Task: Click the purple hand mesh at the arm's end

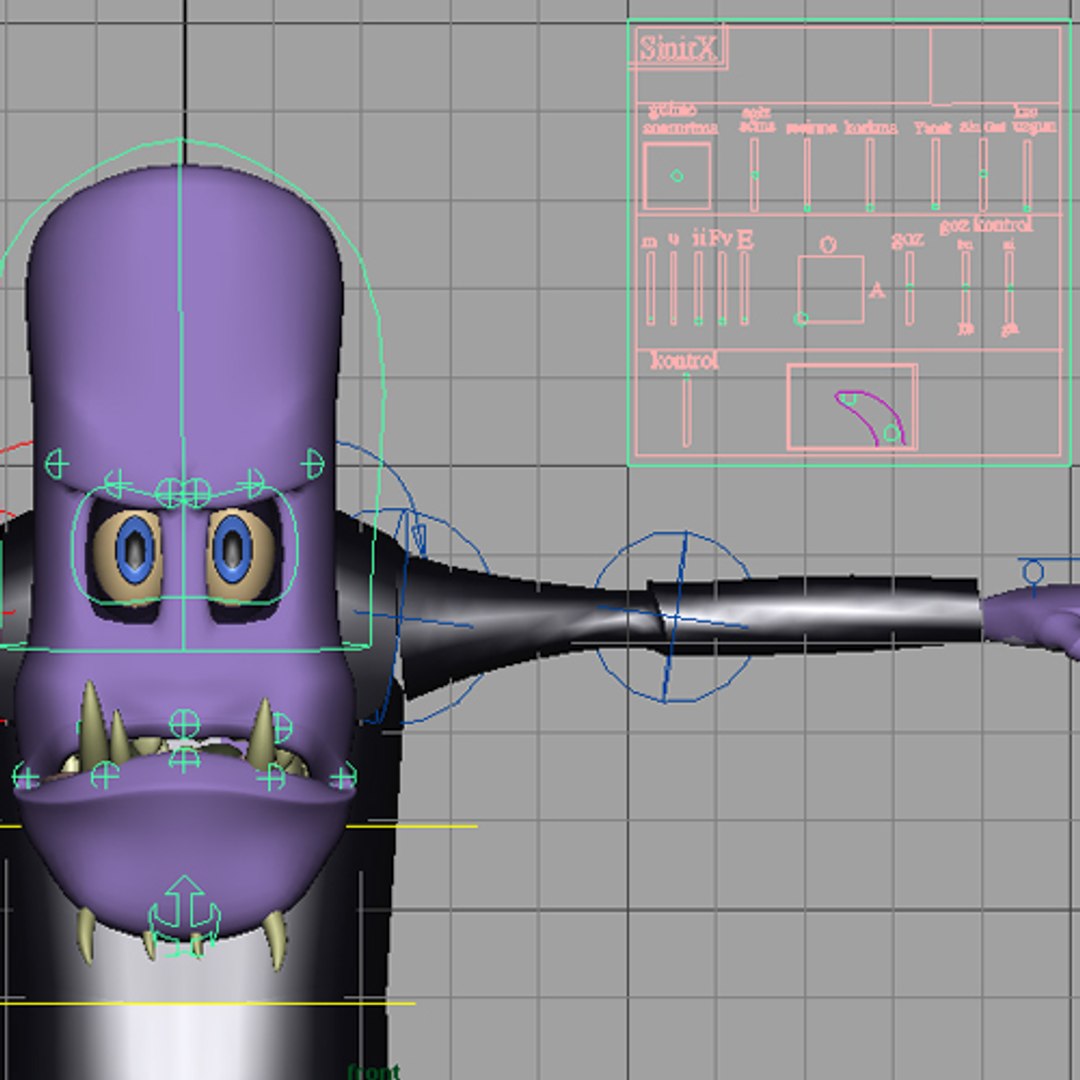Action: (x=1031, y=618)
